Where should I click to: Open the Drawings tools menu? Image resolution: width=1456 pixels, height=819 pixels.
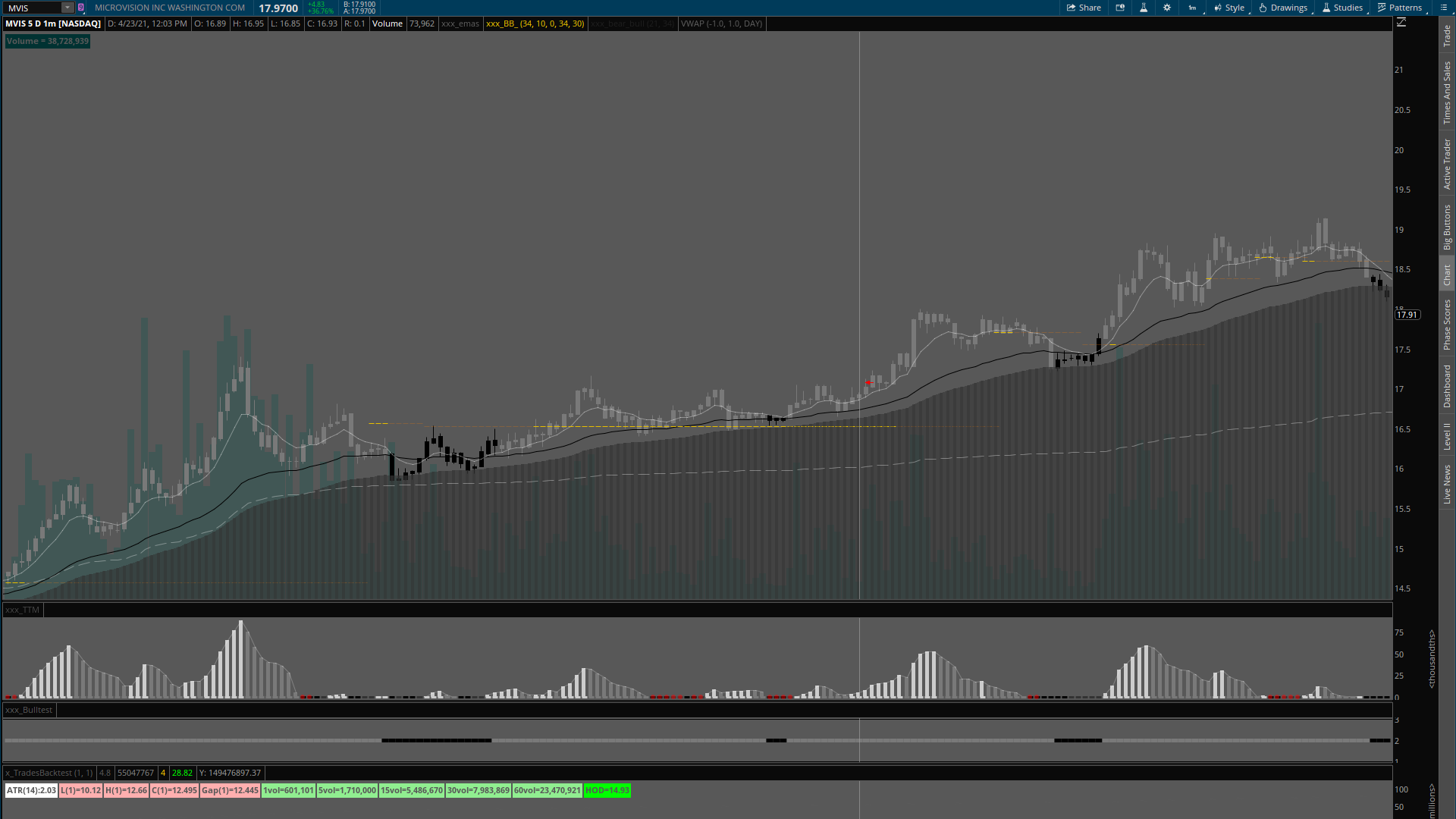(1283, 8)
